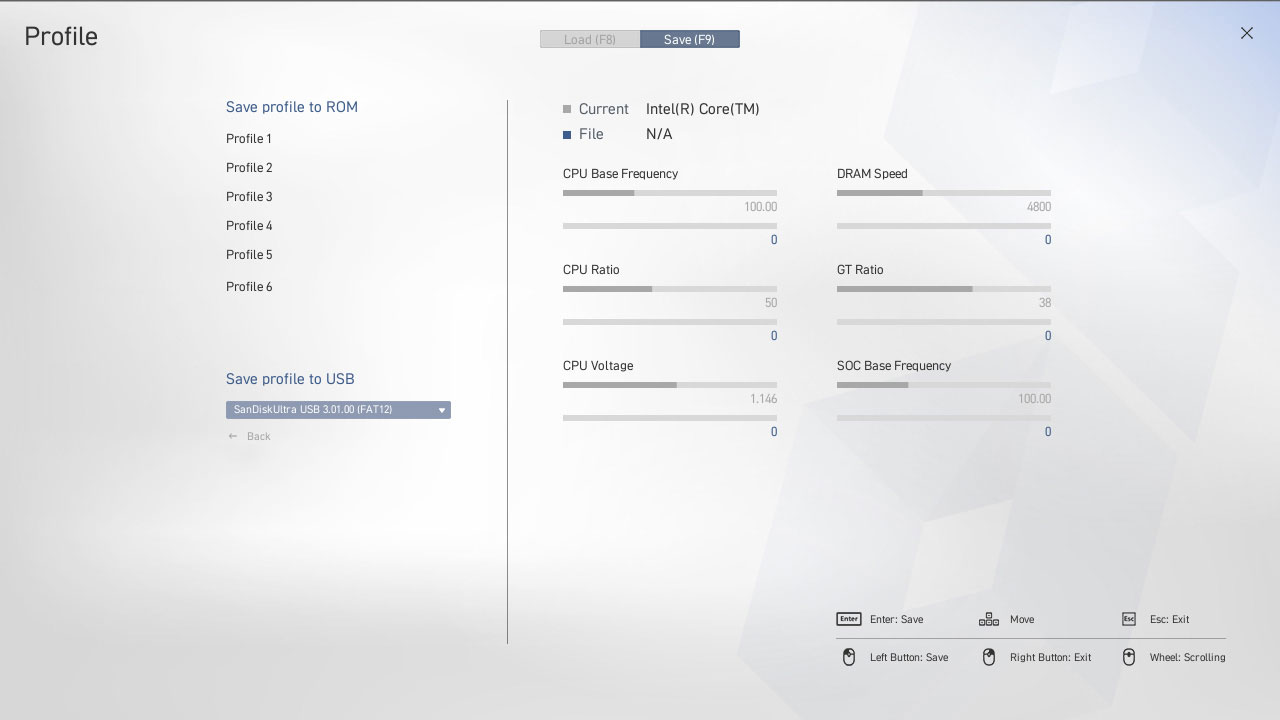The width and height of the screenshot is (1280, 720).
Task: Click the mouse wheel Scrolling icon
Action: point(1129,657)
